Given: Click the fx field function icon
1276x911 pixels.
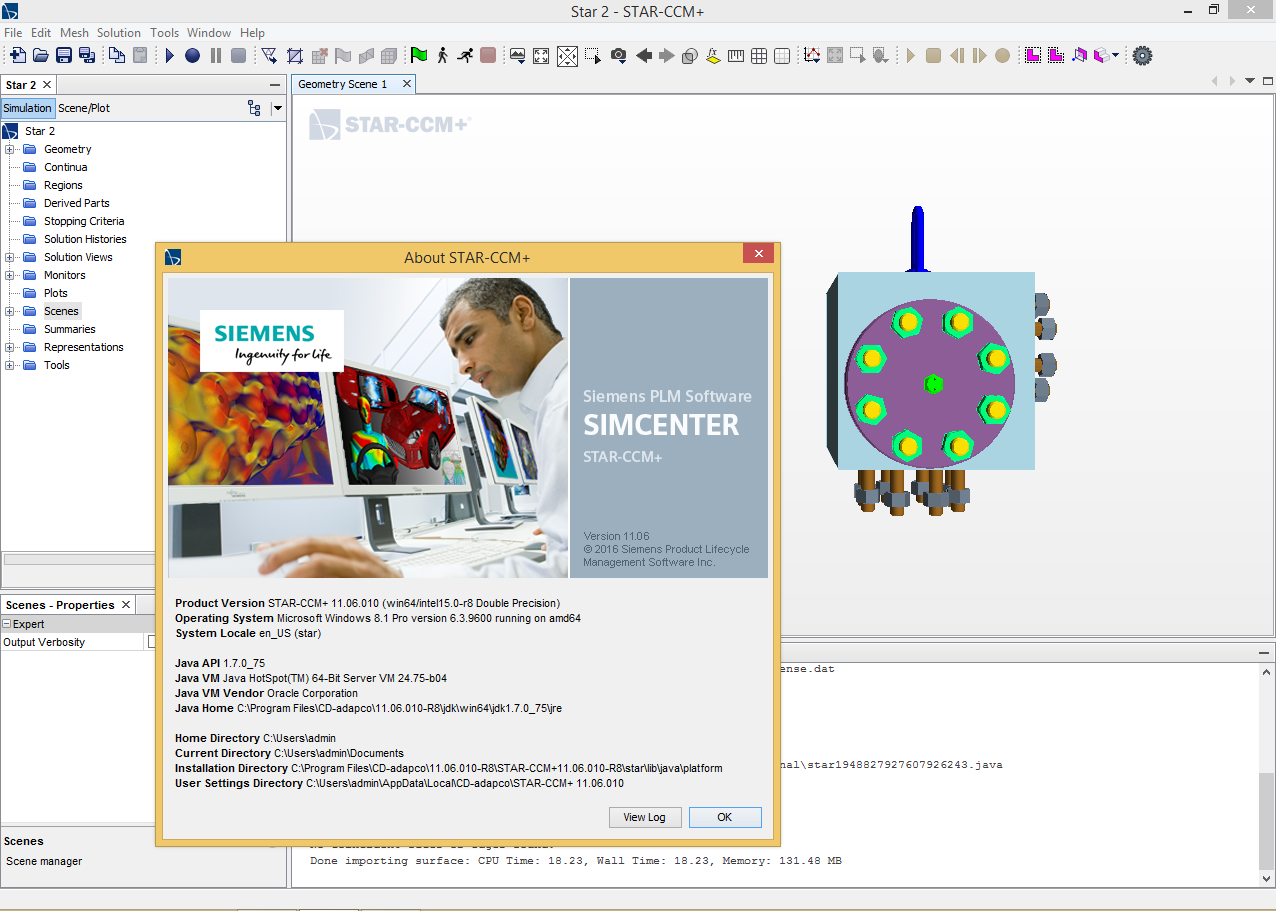Looking at the screenshot, I should [713, 56].
